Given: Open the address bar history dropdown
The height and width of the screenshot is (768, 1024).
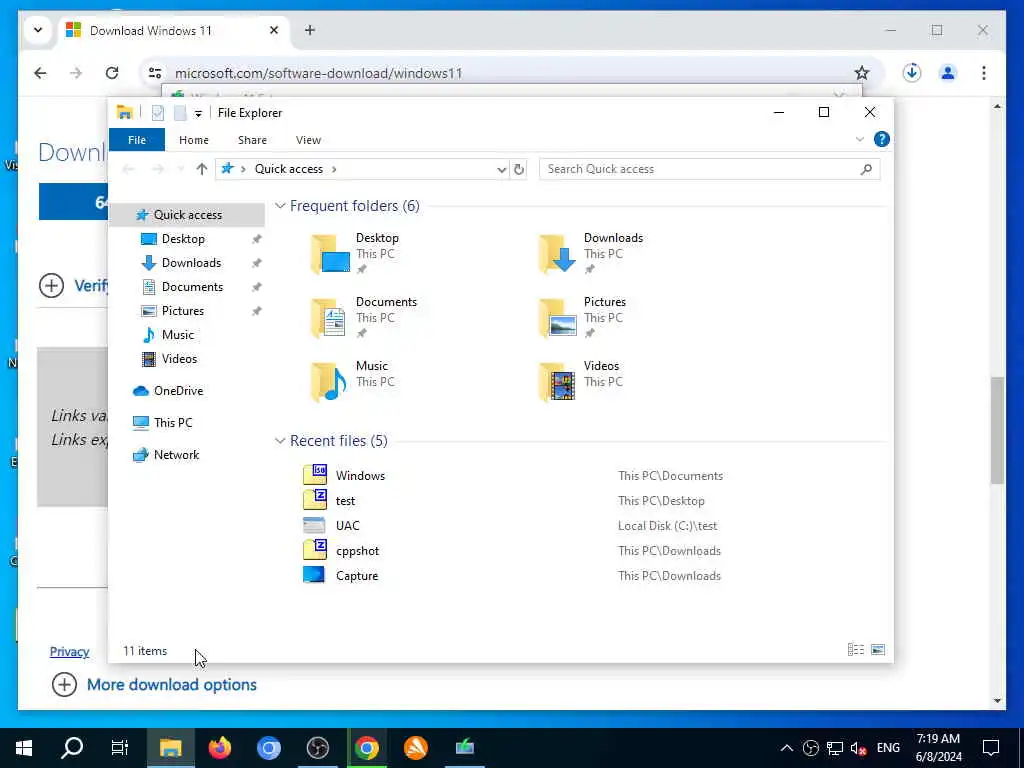Looking at the screenshot, I should (x=501, y=169).
